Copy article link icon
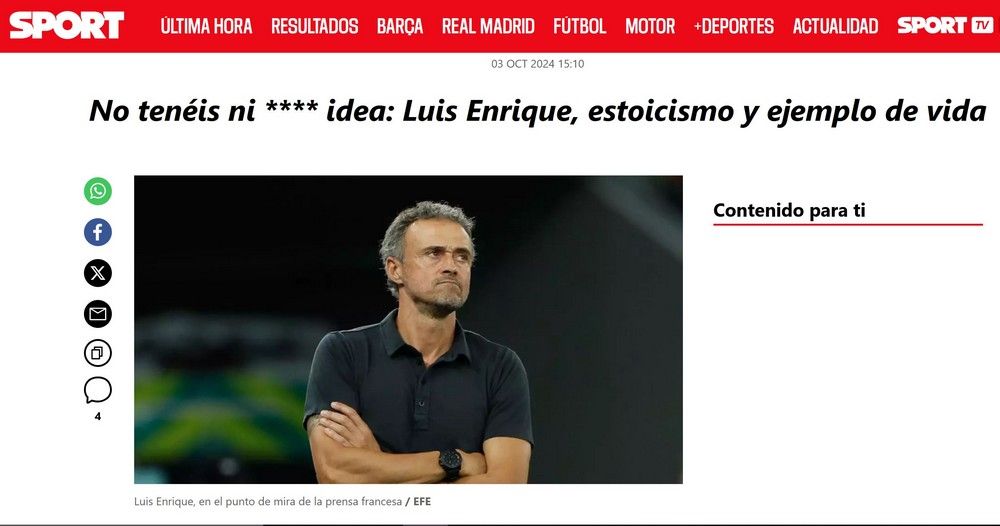1000x526 pixels. pos(98,353)
